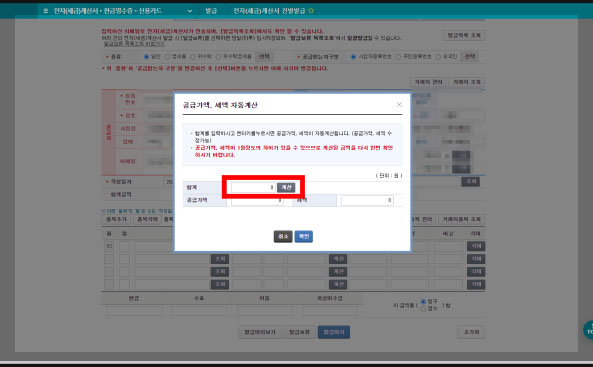593x367 pixels.
Task: Click the 수표 amount input field
Action: [x=199, y=311]
